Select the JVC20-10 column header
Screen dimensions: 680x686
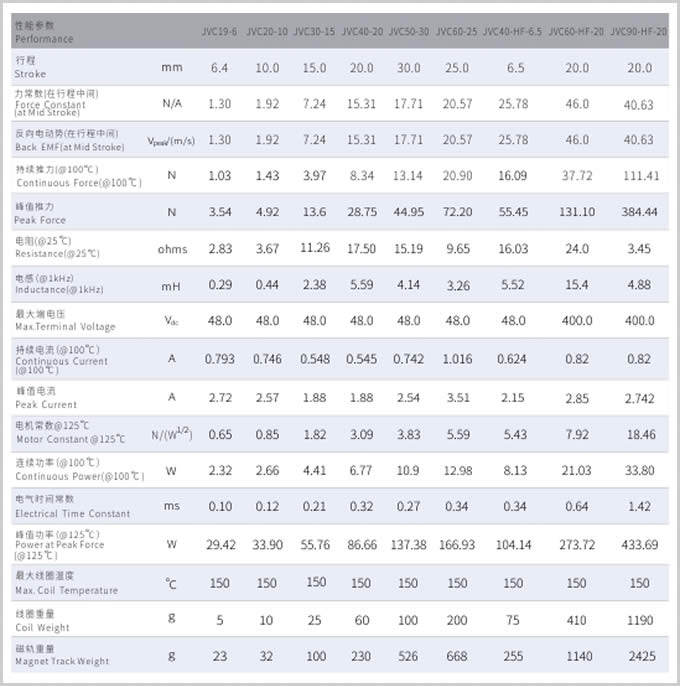(267, 32)
